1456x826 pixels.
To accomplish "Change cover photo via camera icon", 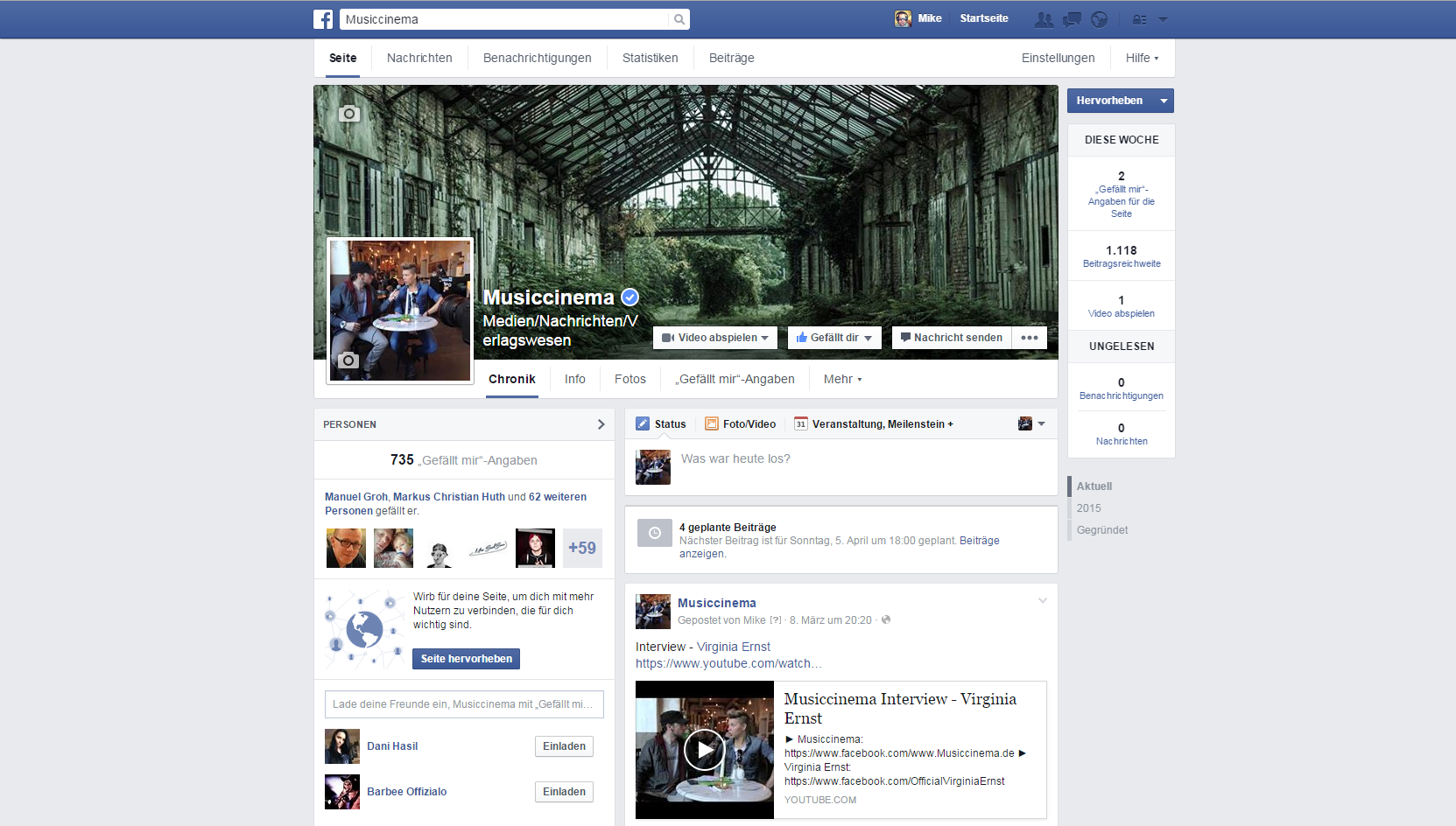I will point(349,114).
